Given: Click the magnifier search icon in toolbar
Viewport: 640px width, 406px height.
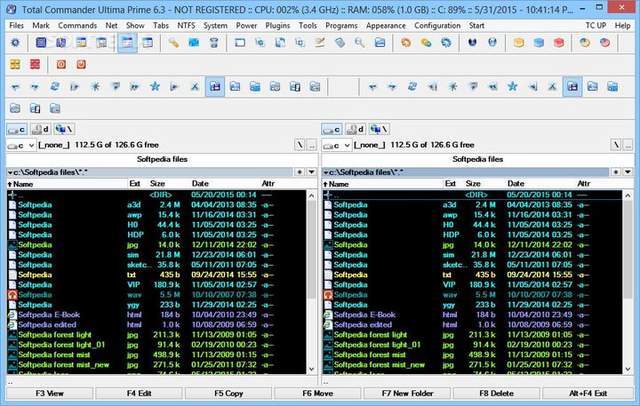Looking at the screenshot, I should [x=360, y=42].
